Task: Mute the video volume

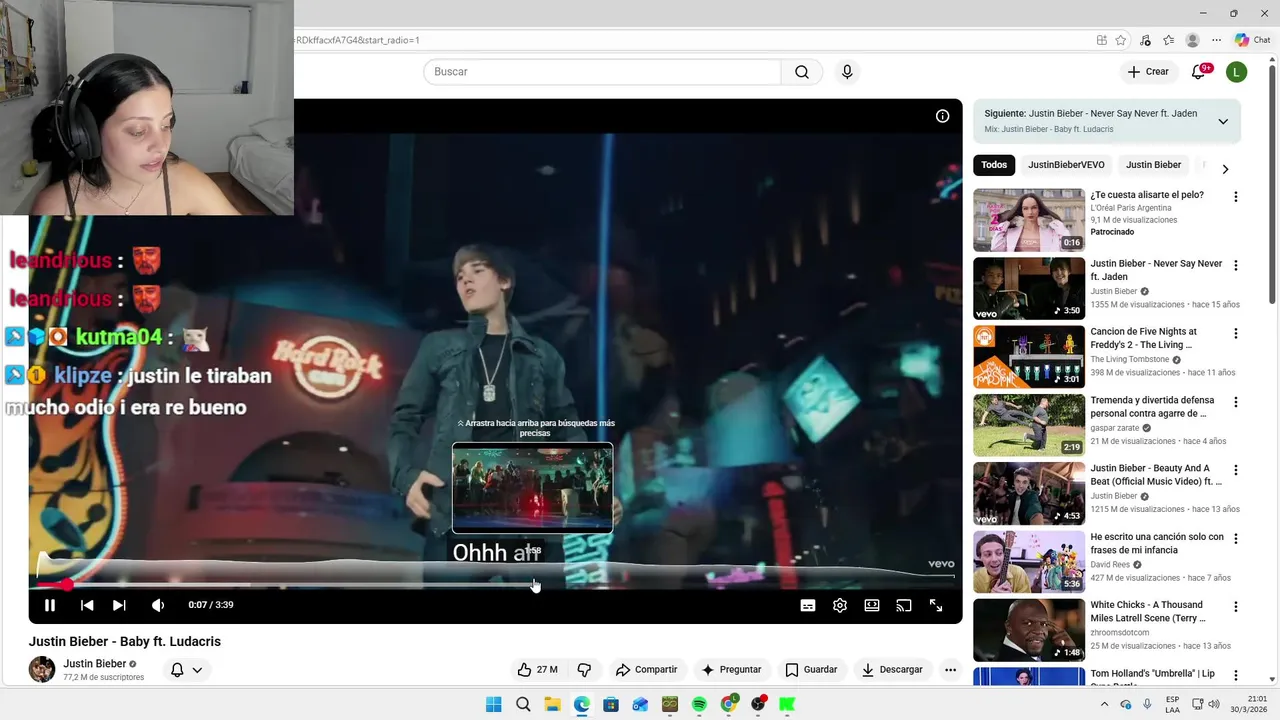Action: tap(157, 605)
